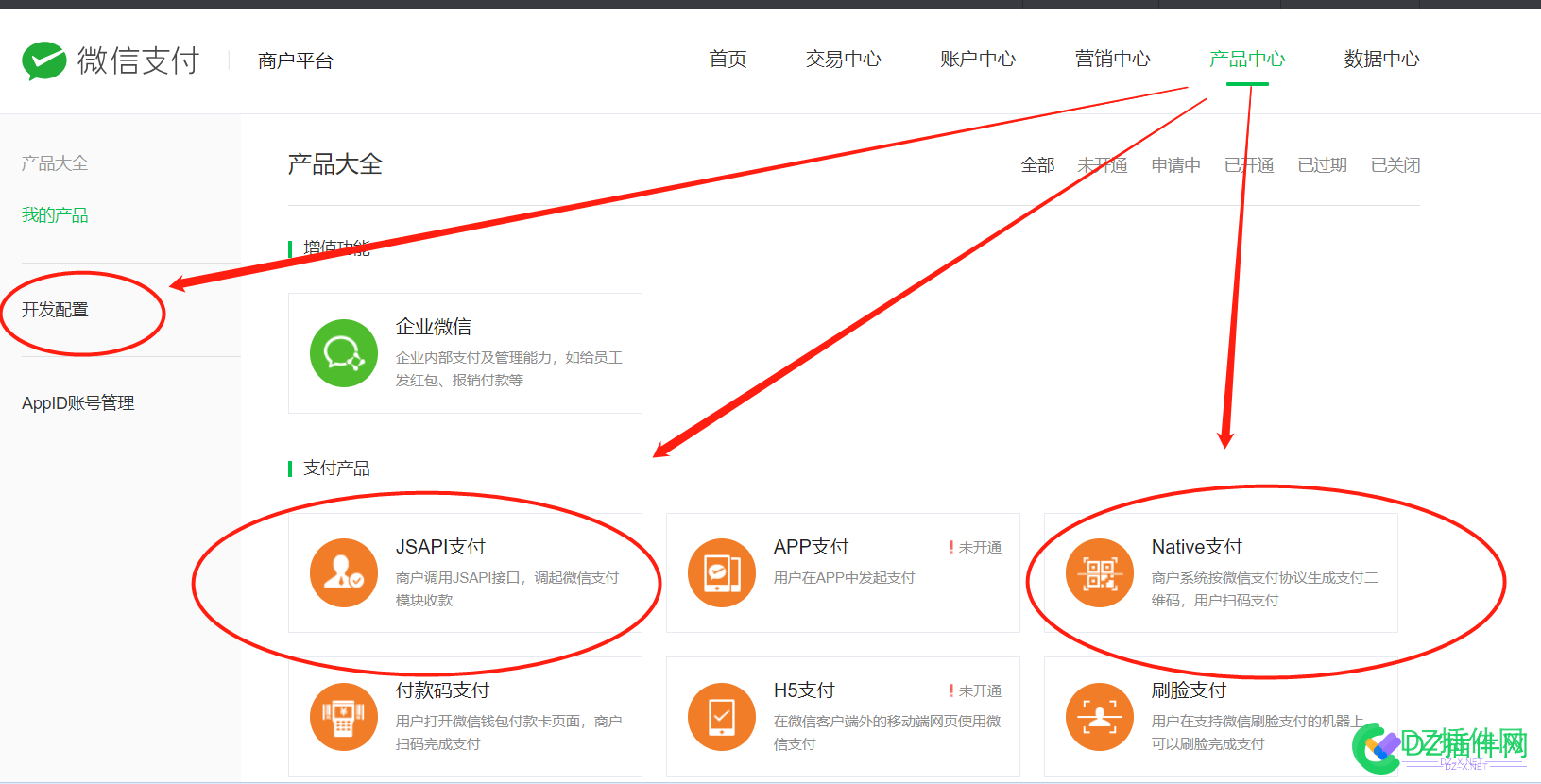The height and width of the screenshot is (784, 1541).
Task: Click 用户在APP中发起支付 description
Action: tap(845, 578)
